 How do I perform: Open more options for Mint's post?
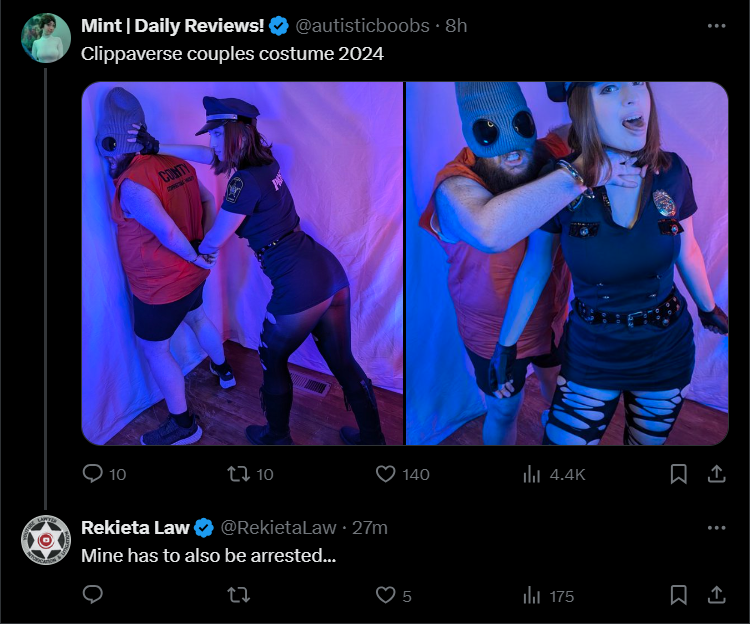click(716, 26)
